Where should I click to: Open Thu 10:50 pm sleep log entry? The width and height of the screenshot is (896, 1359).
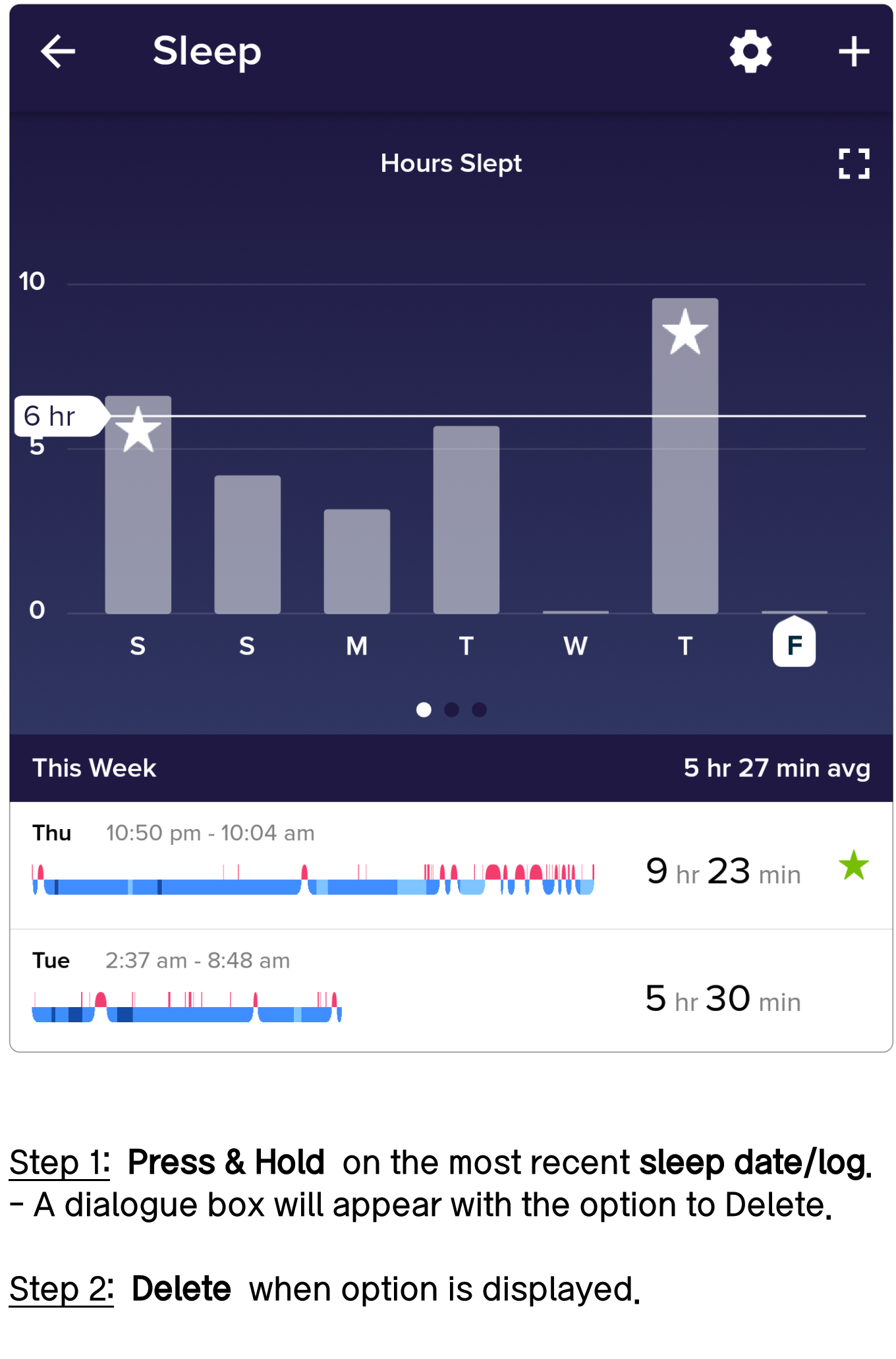pyautogui.click(x=451, y=865)
